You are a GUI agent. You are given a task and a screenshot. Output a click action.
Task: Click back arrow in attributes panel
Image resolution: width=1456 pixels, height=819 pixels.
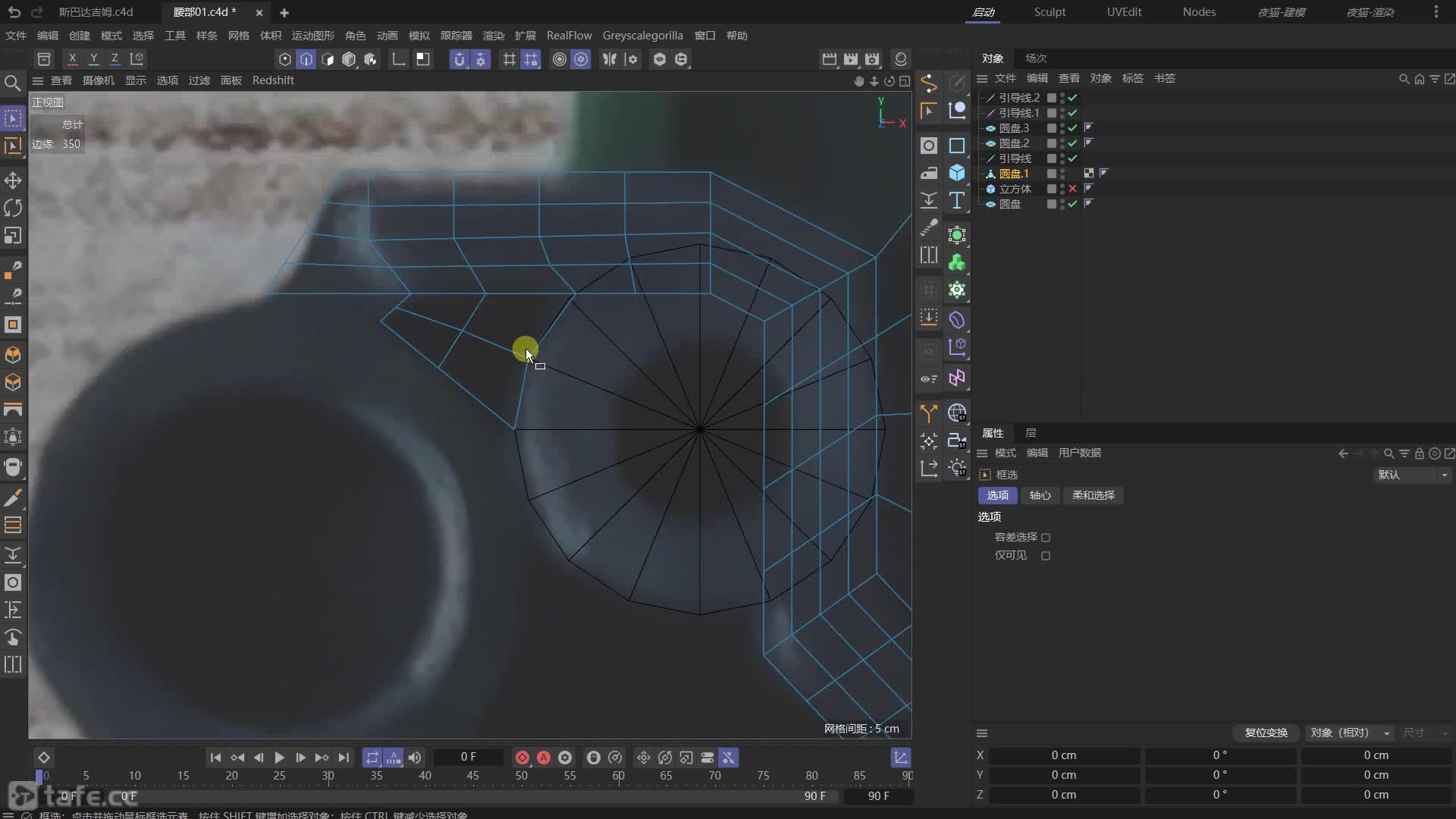(1343, 453)
